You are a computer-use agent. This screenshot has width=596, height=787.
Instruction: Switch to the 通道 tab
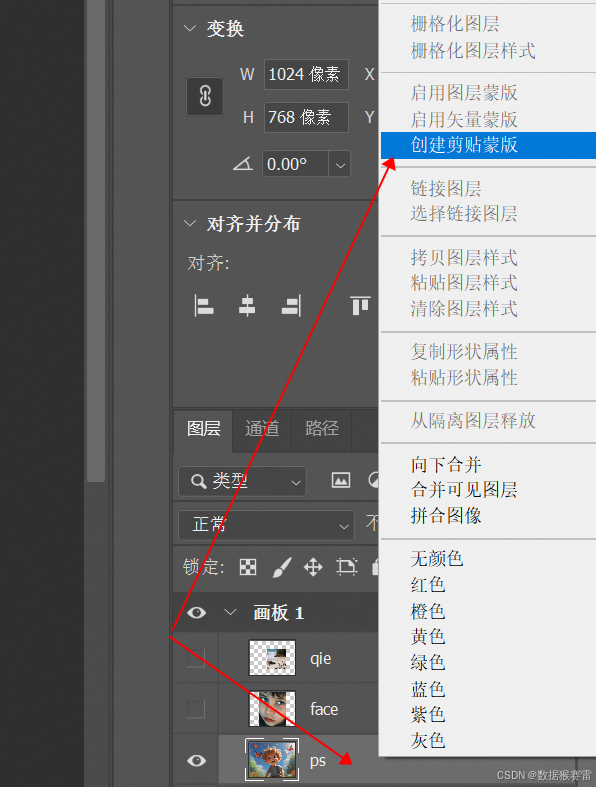point(262,429)
